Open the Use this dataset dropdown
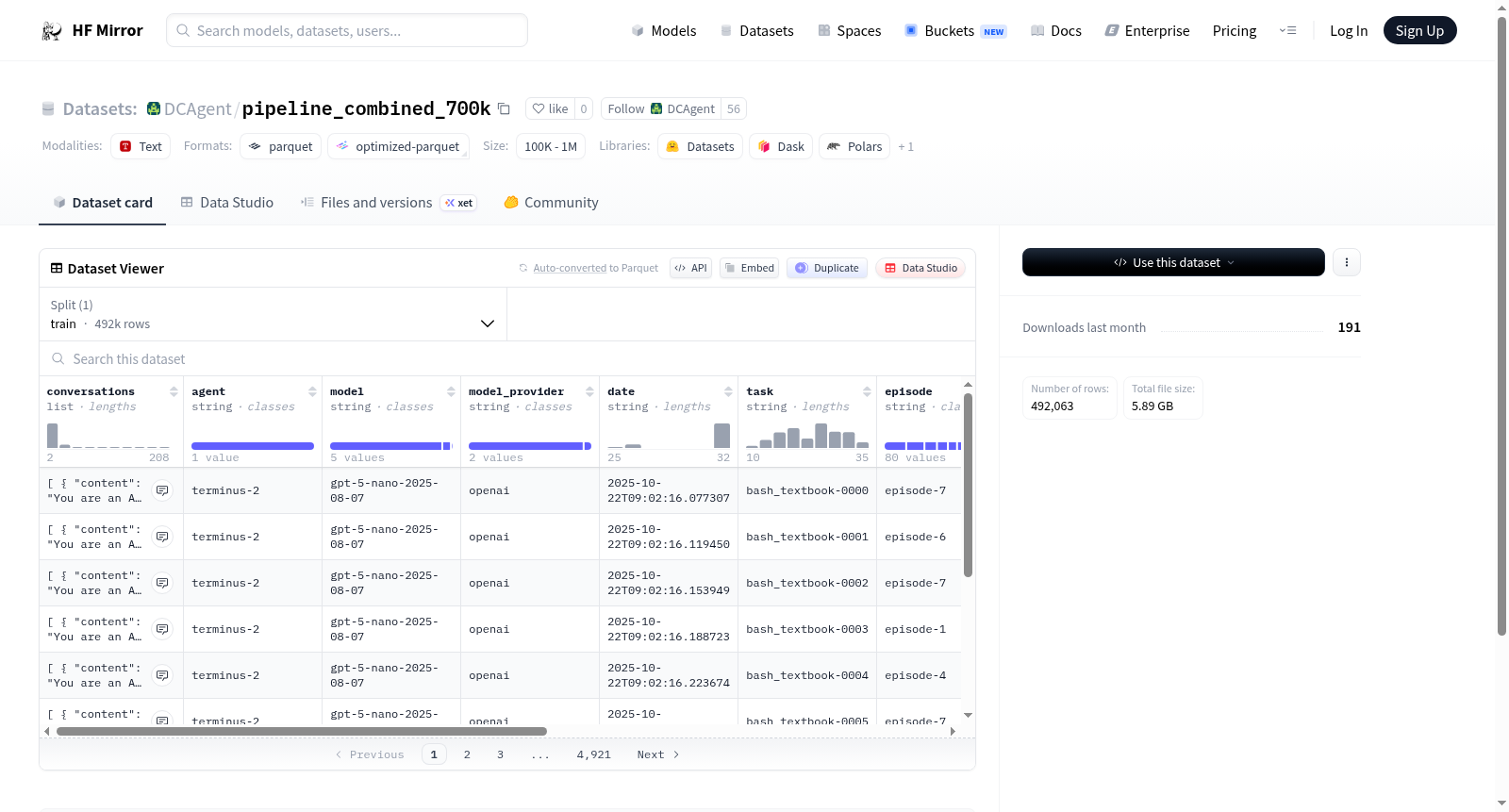 click(1173, 262)
